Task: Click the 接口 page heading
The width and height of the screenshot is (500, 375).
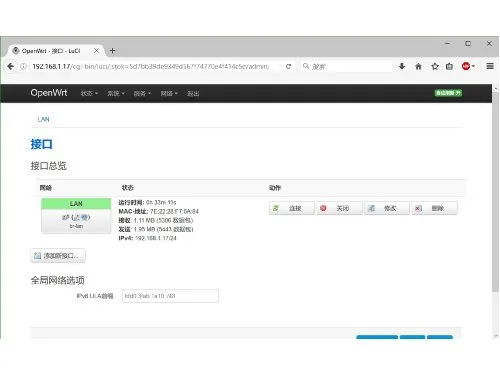Action: click(x=41, y=144)
